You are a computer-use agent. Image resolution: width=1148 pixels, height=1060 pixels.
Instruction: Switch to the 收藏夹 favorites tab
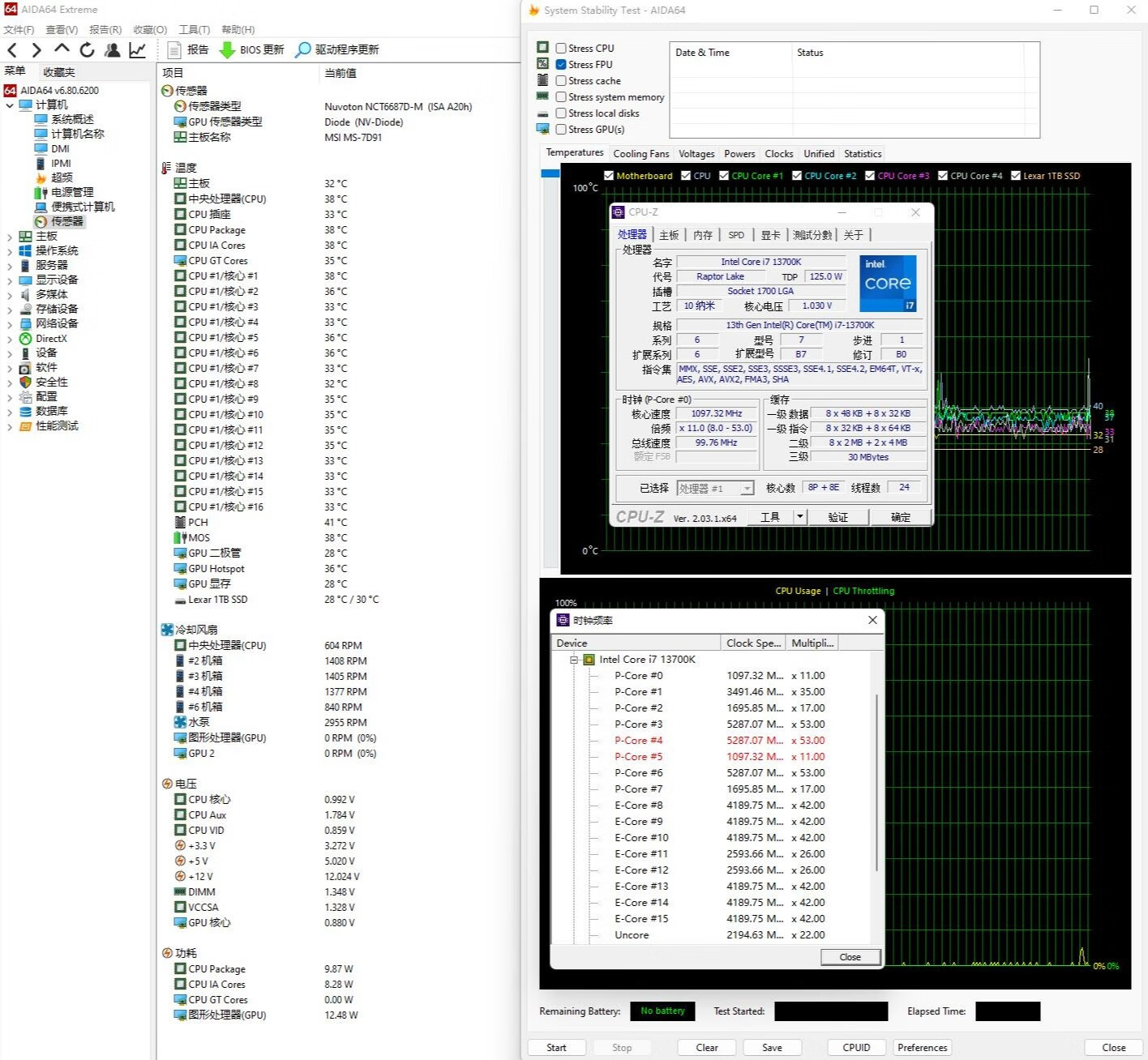tap(59, 72)
